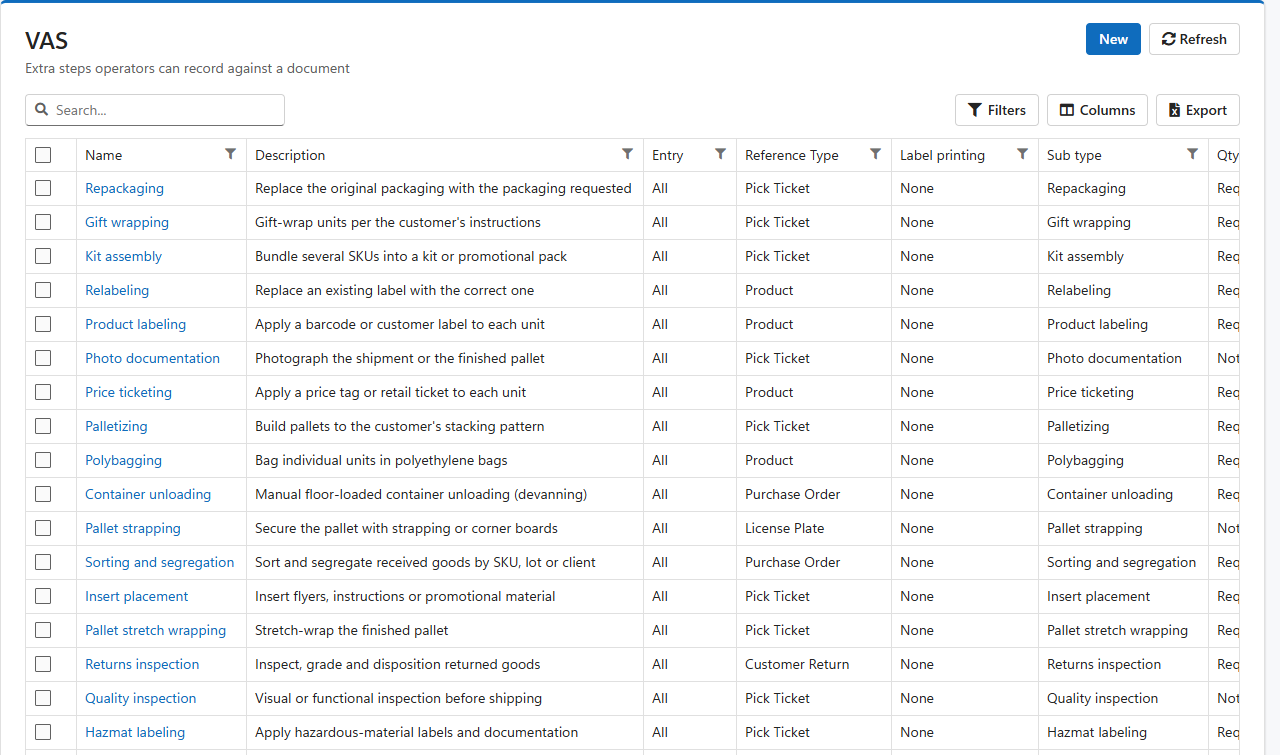This screenshot has height=755, width=1280.
Task: Open the Insert placement link
Action: point(136,596)
